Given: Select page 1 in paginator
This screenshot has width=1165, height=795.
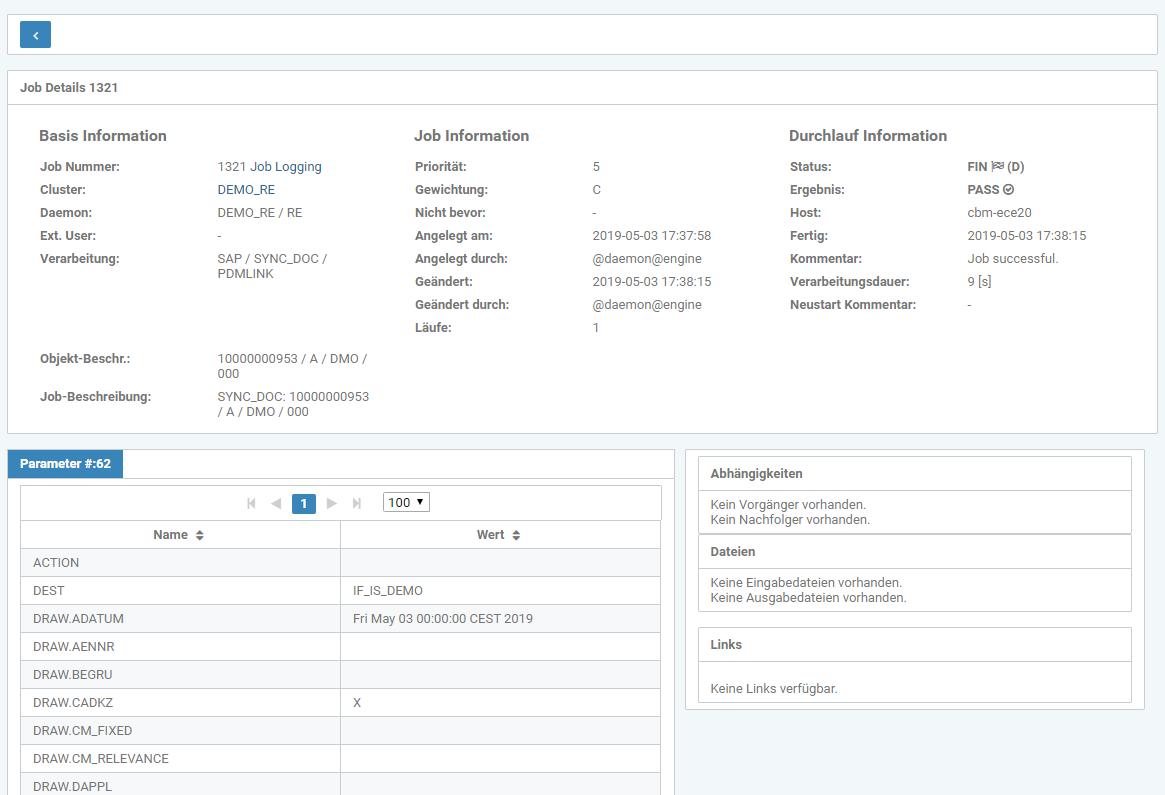Looking at the screenshot, I should pos(304,503).
